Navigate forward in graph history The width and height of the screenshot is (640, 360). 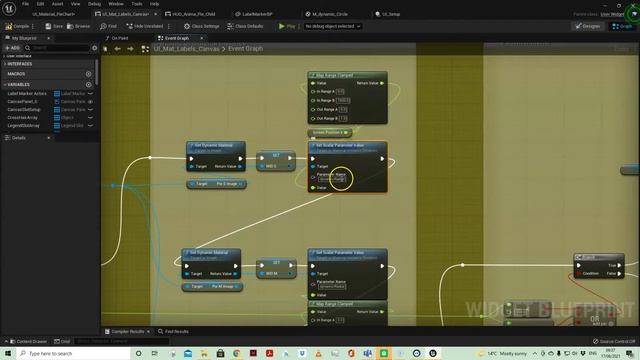point(130,49)
